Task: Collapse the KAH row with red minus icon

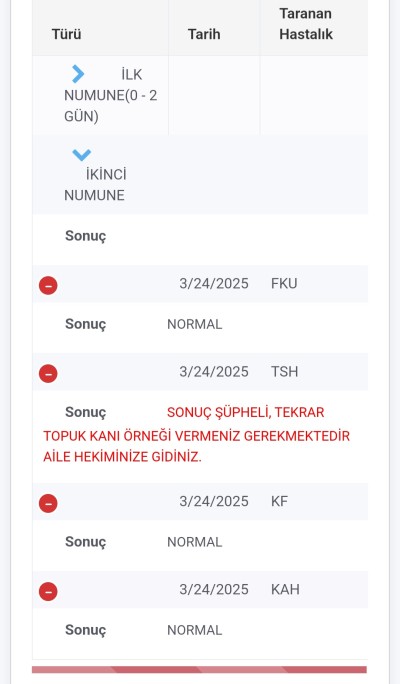Action: tap(48, 592)
